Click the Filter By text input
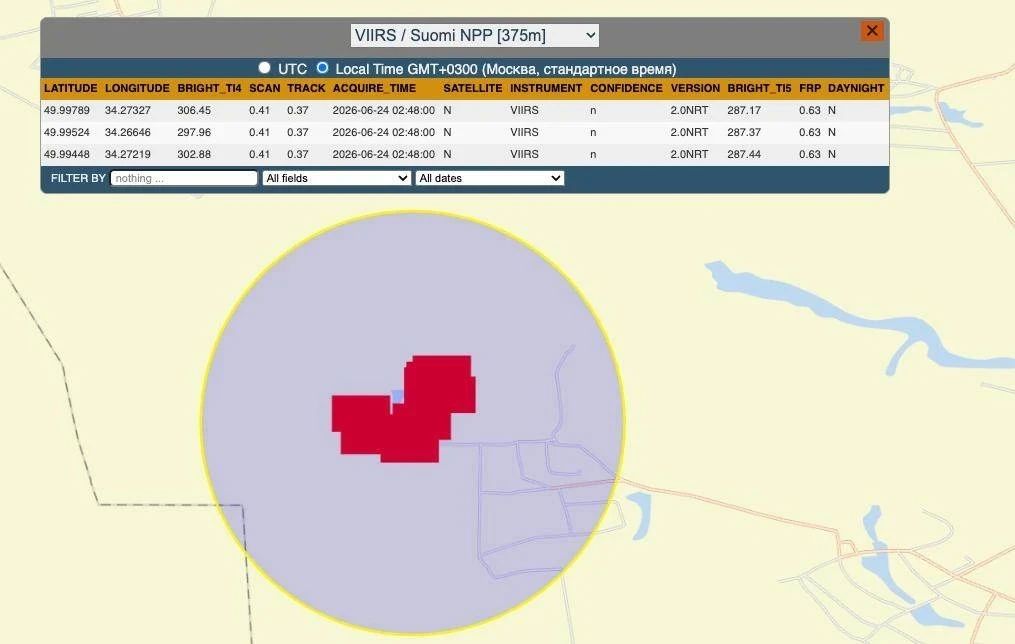The height and width of the screenshot is (644, 1015). (x=184, y=178)
